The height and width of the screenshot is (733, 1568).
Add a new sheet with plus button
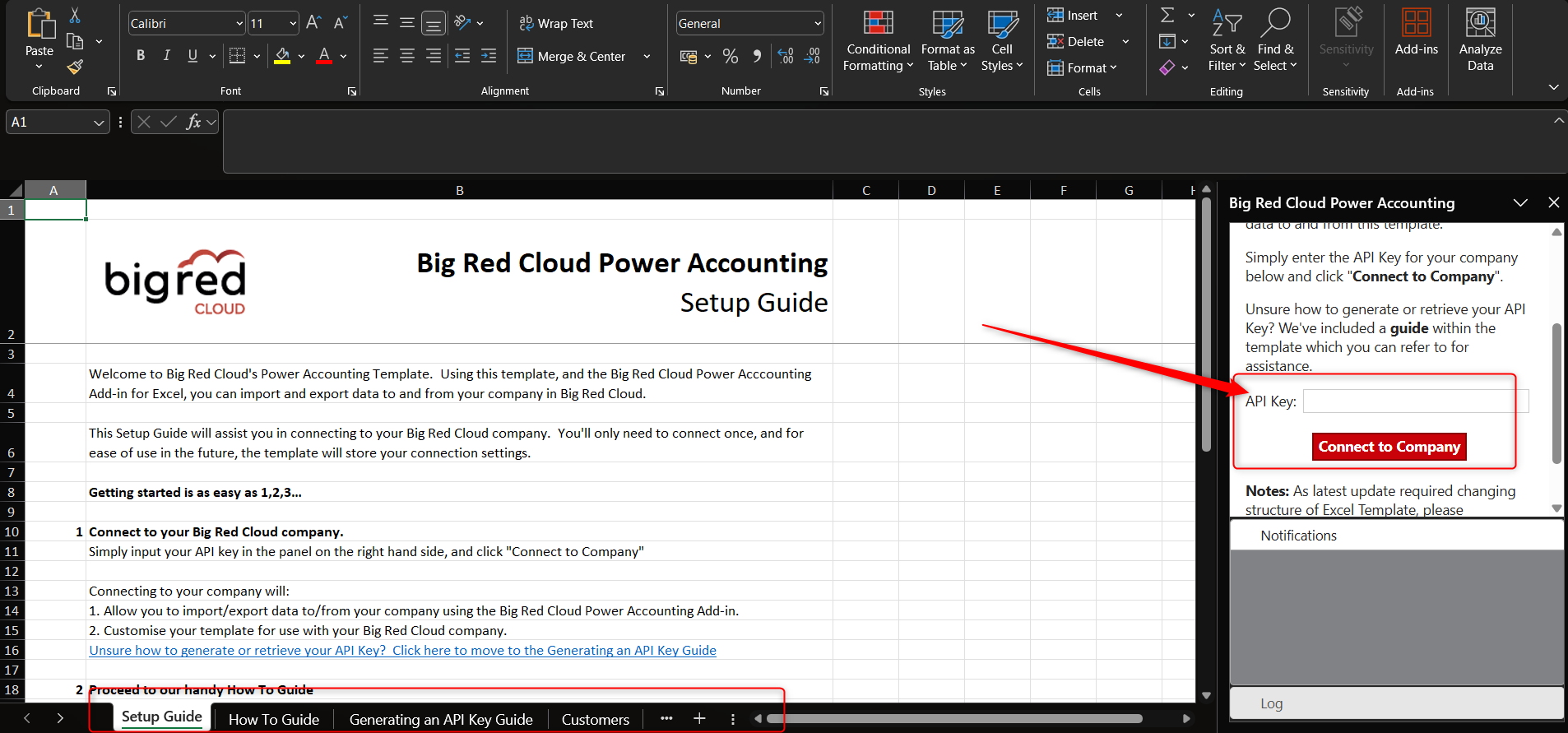click(x=699, y=719)
